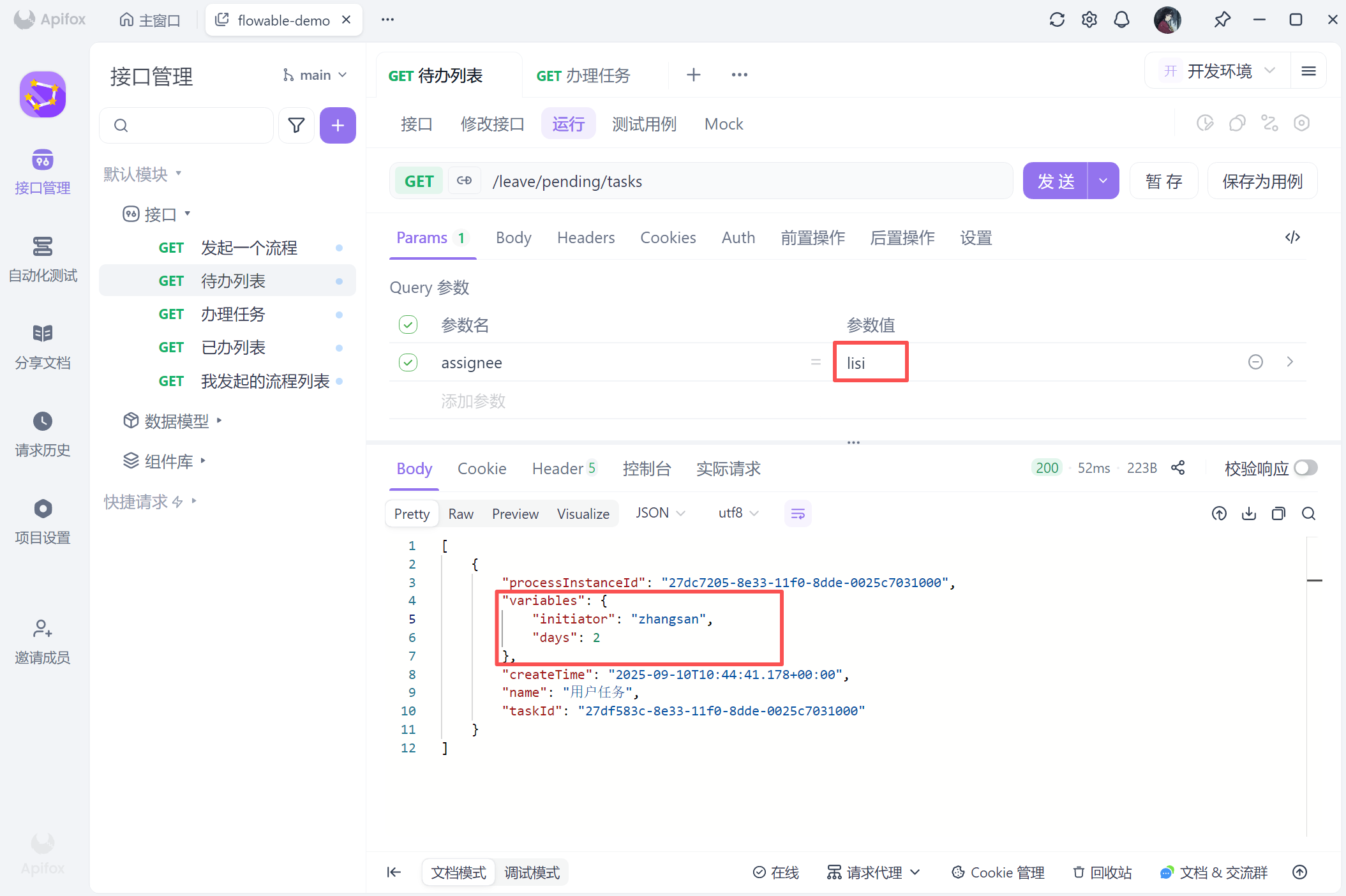Open the actual request response tab
The height and width of the screenshot is (896, 1346).
click(x=728, y=468)
